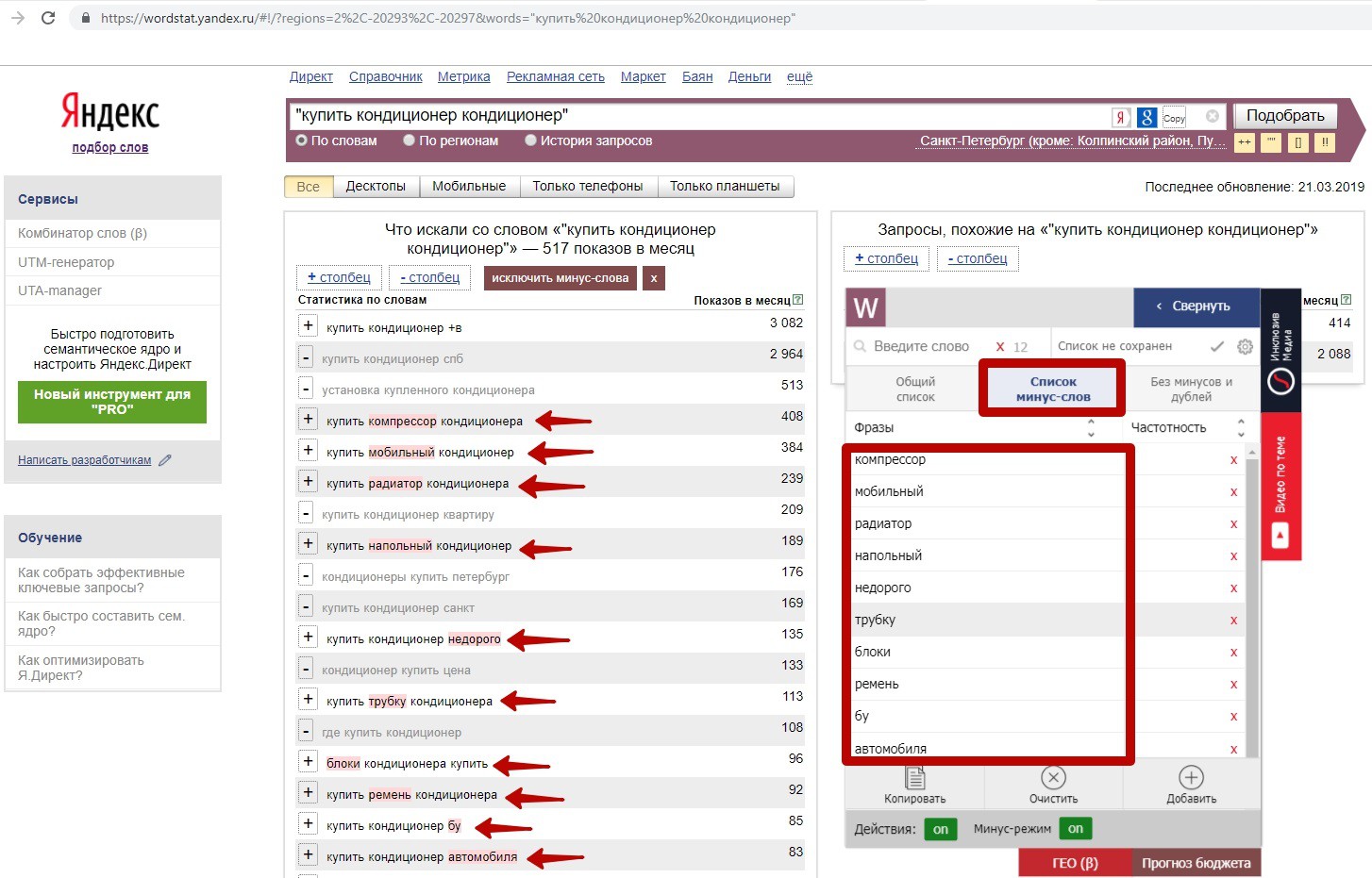The width and height of the screenshot is (1372, 878).
Task: Remove 'напольный' from the minus-word list
Action: pos(1233,556)
